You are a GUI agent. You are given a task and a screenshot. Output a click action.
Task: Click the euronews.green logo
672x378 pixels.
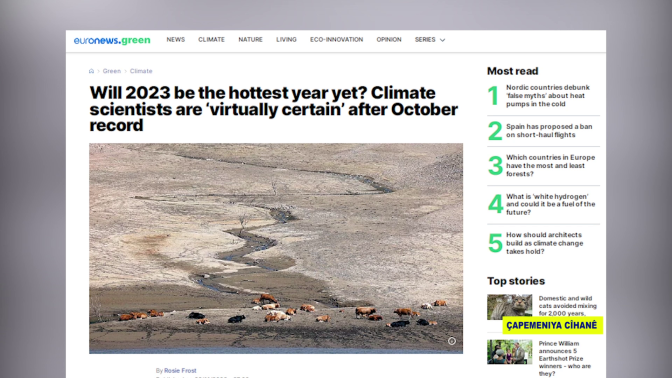point(112,40)
